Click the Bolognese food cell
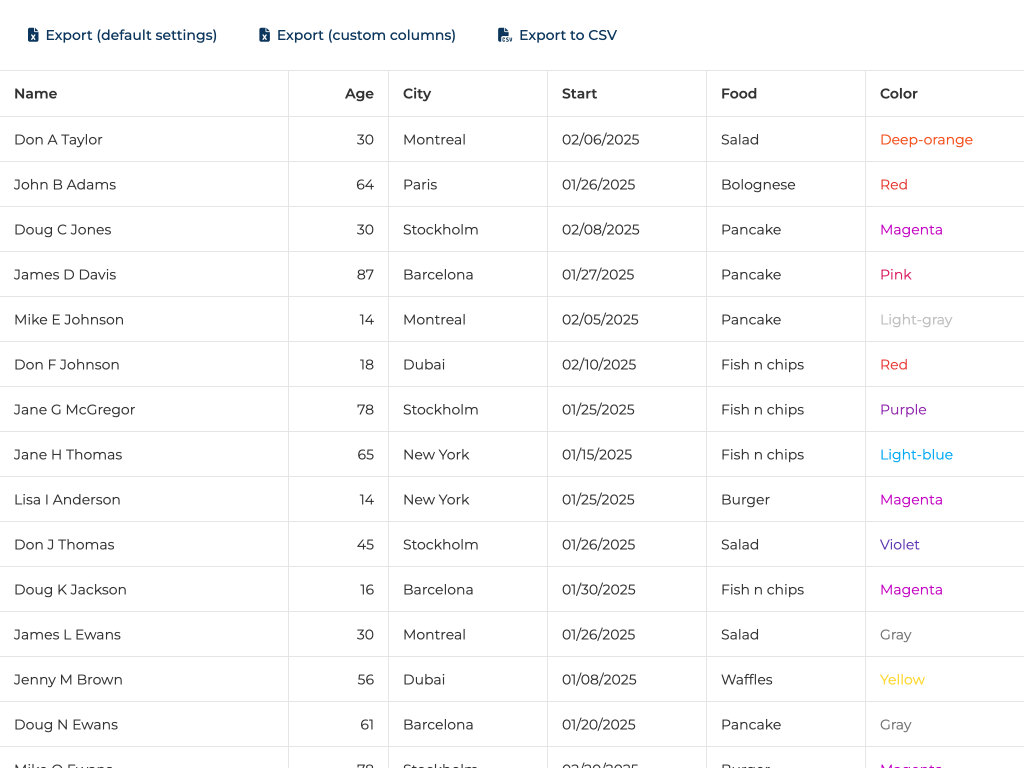This screenshot has height=768, width=1024. tap(758, 185)
